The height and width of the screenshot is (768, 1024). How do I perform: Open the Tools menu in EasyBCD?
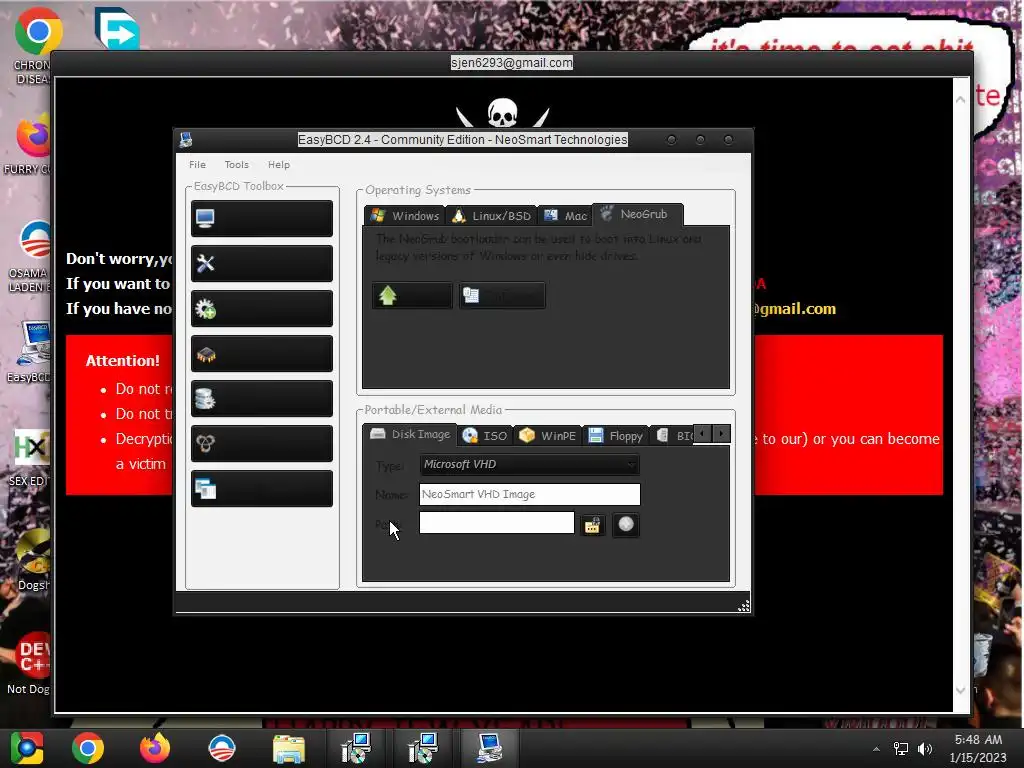pyautogui.click(x=236, y=165)
